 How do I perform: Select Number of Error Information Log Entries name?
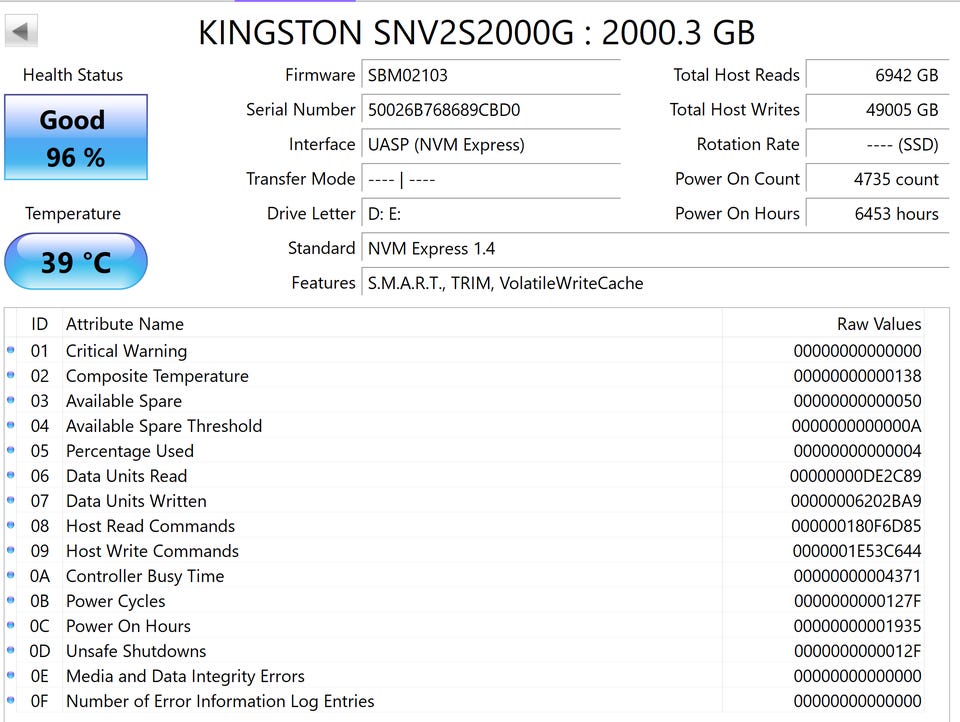220,701
